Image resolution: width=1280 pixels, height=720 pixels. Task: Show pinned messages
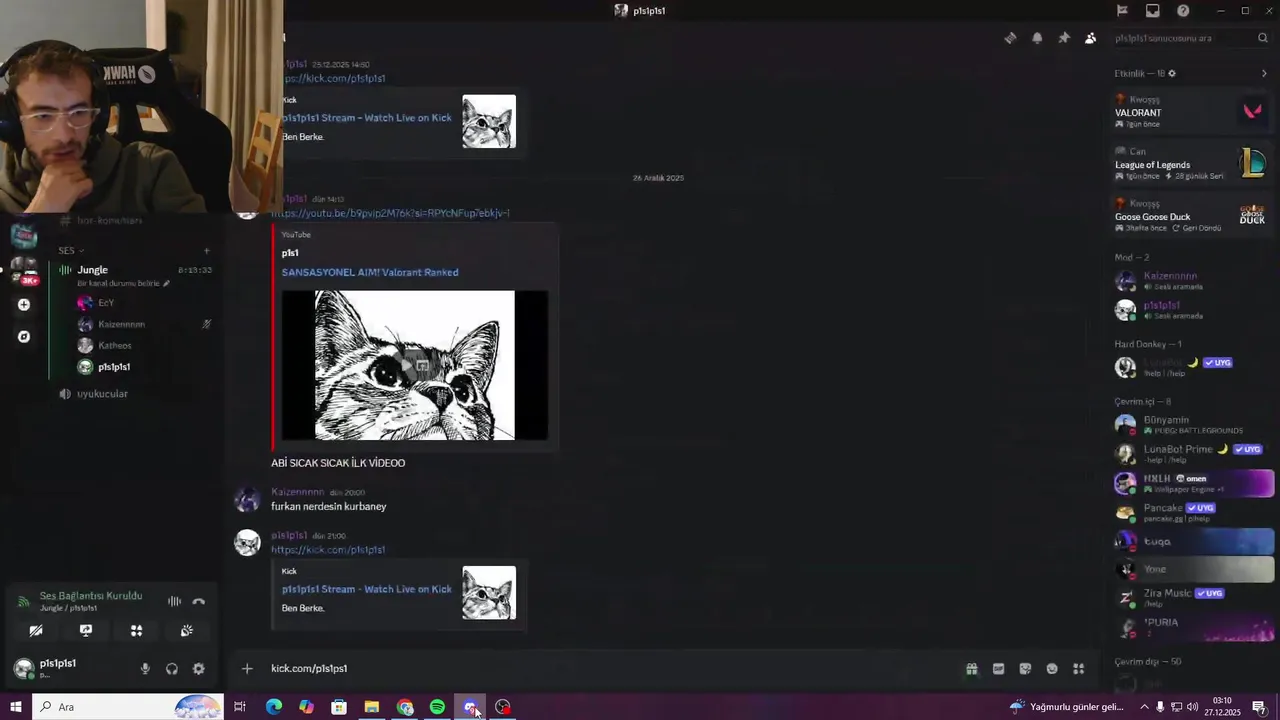(x=1064, y=38)
